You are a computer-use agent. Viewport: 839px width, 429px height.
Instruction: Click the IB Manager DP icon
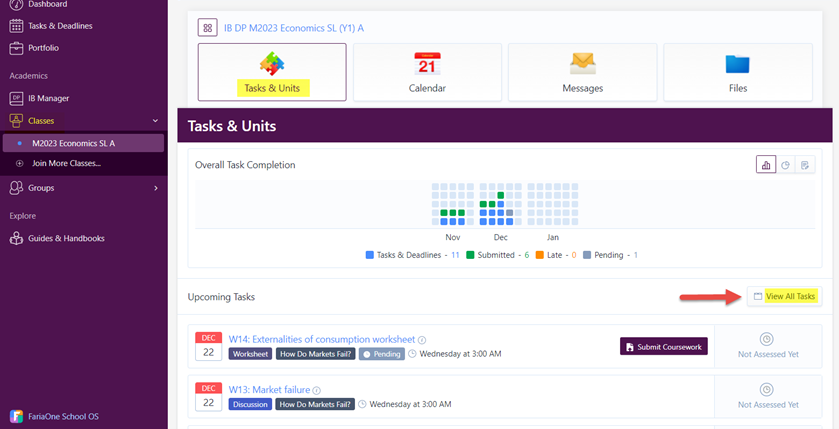click(x=16, y=98)
